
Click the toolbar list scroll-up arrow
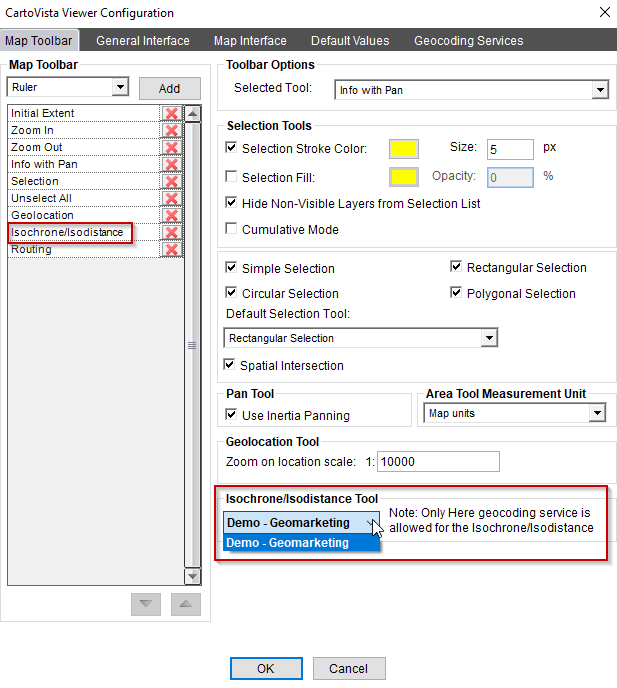(x=192, y=114)
